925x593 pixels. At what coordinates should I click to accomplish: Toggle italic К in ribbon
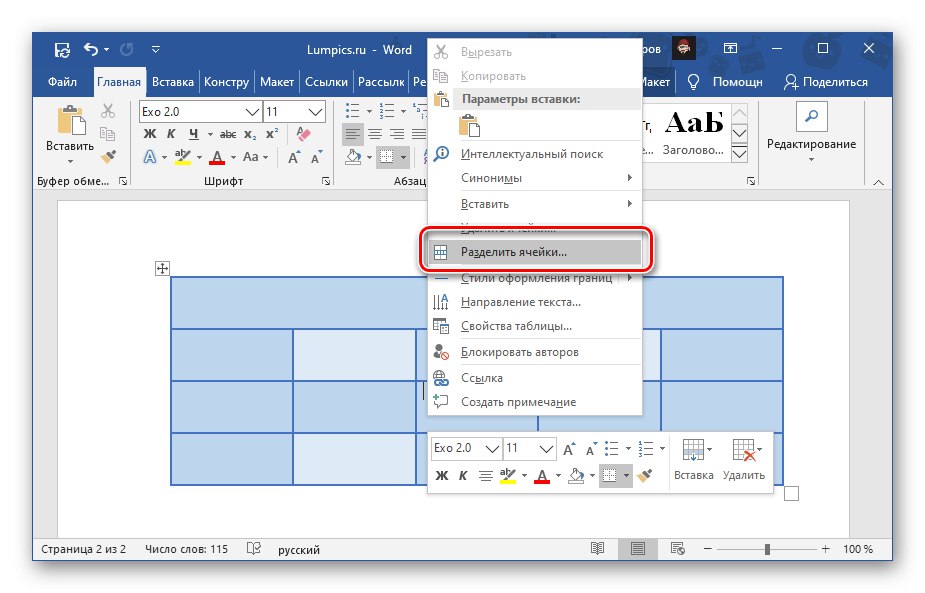(x=171, y=135)
